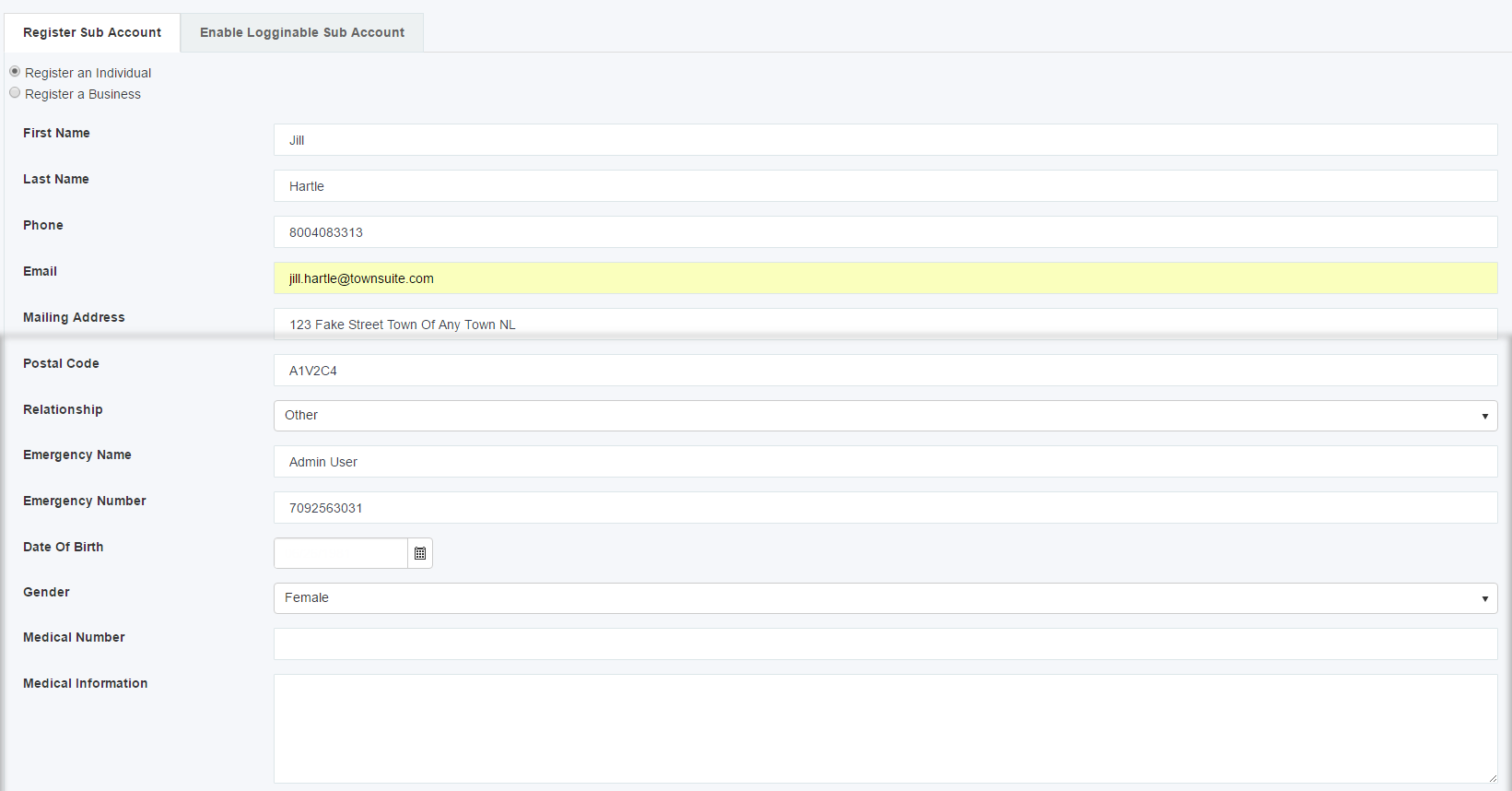Click the First Name field containing Jill
This screenshot has width=1512, height=791.
point(885,140)
